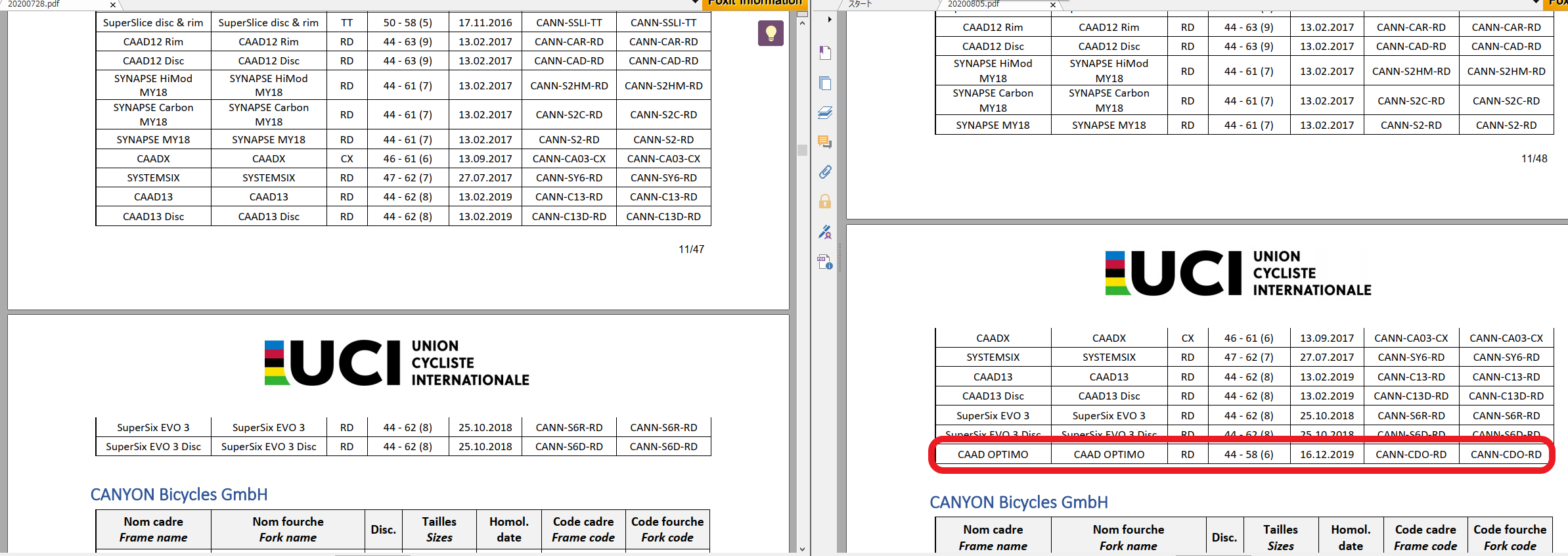Click the Nom fourche header in left document
1568x556 pixels.
point(288,529)
